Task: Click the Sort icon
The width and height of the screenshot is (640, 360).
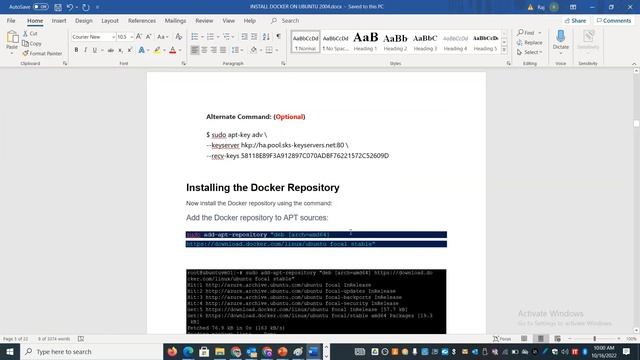Action: click(x=266, y=37)
